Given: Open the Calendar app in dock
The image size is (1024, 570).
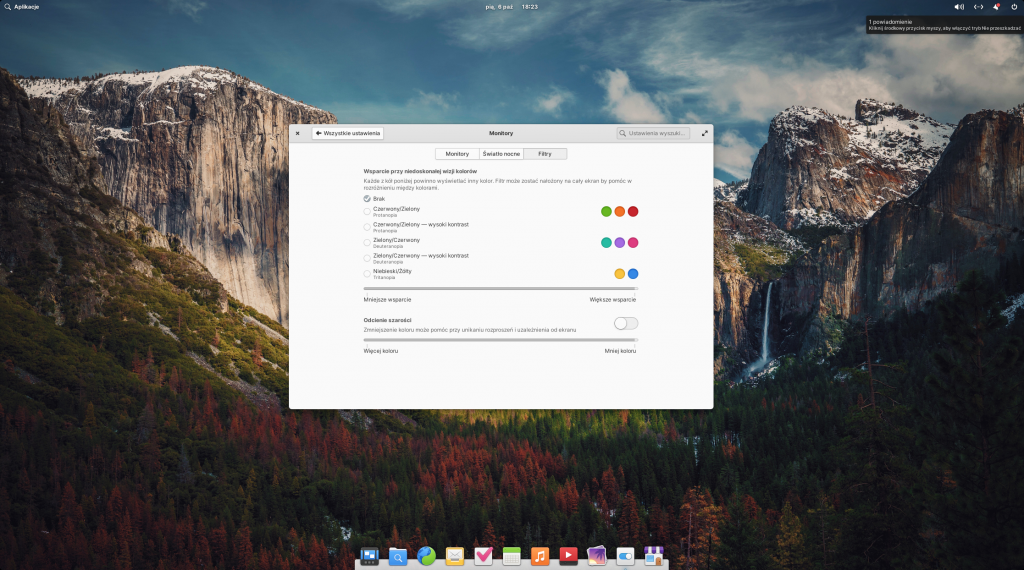Looking at the screenshot, I should pos(511,556).
